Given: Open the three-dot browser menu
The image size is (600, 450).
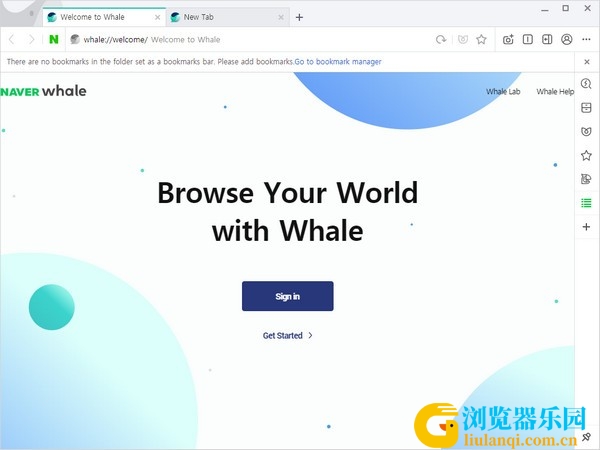Looking at the screenshot, I should pyautogui.click(x=586, y=39).
